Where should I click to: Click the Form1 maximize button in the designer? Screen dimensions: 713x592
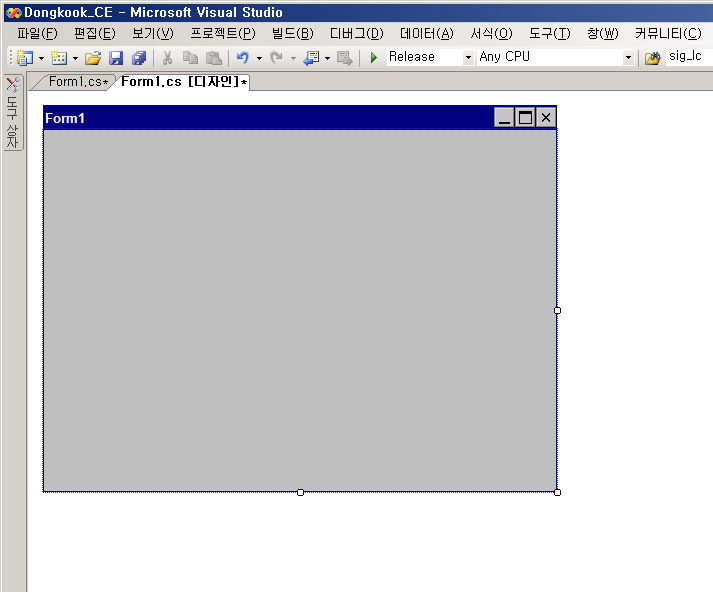click(x=525, y=118)
